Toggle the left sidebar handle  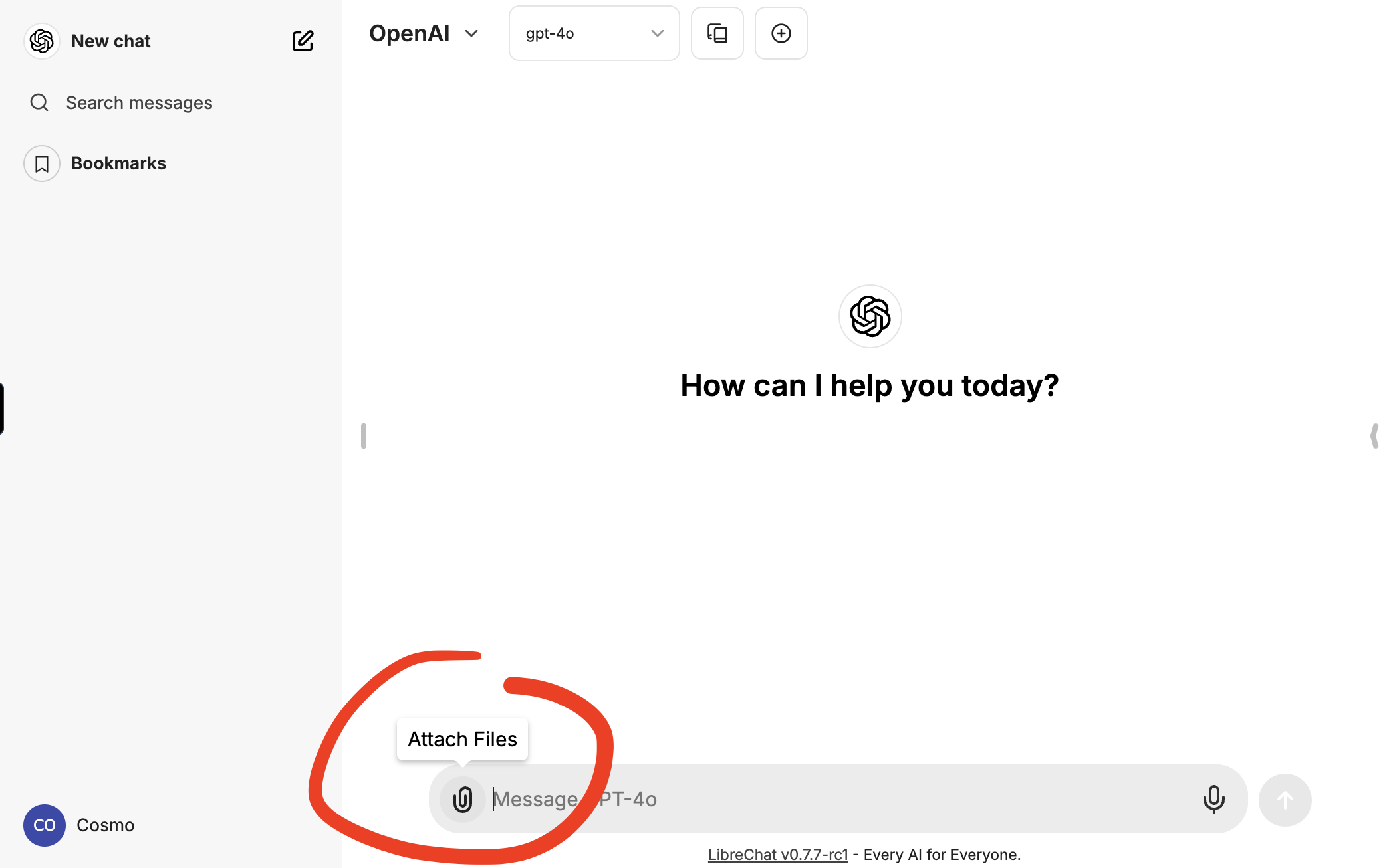363,436
